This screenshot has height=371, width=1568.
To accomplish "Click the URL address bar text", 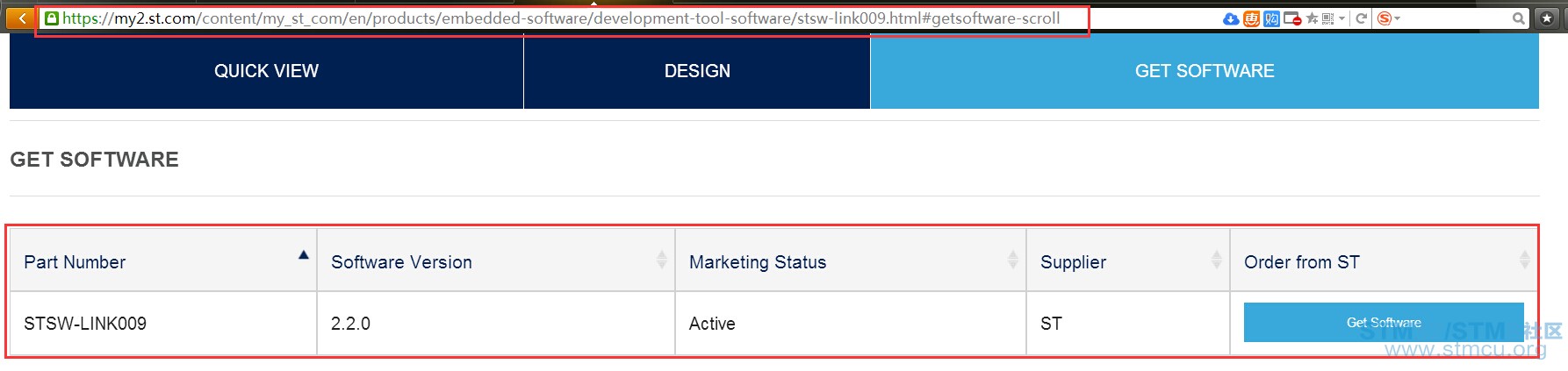I will (x=561, y=18).
